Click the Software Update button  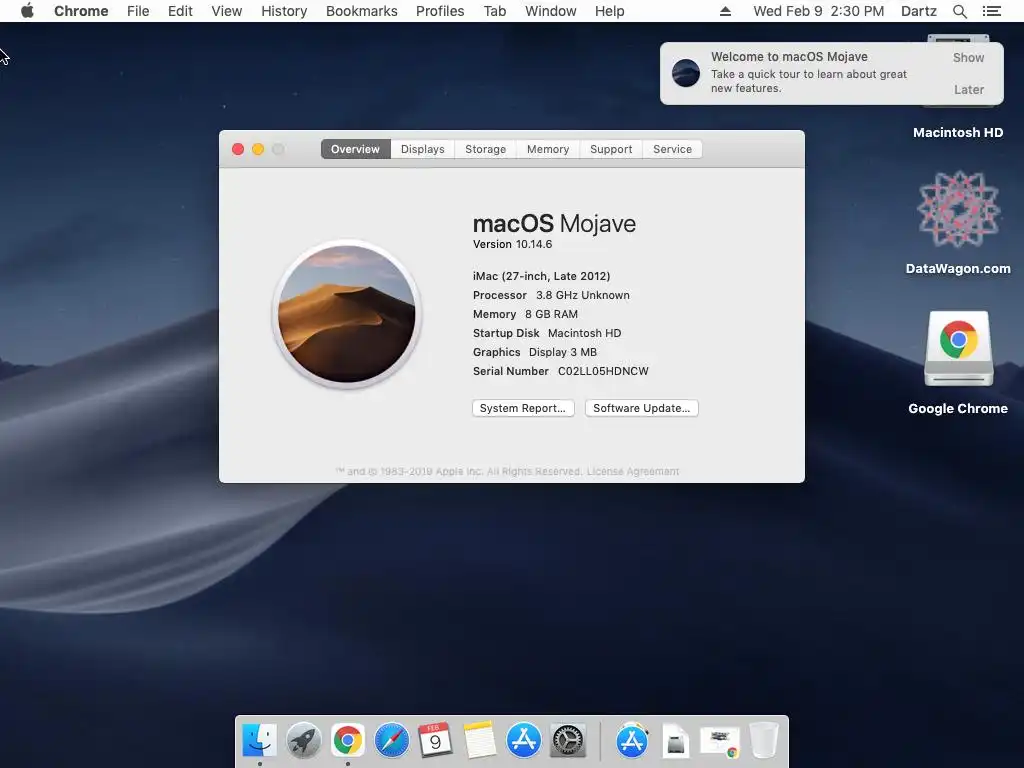click(641, 408)
